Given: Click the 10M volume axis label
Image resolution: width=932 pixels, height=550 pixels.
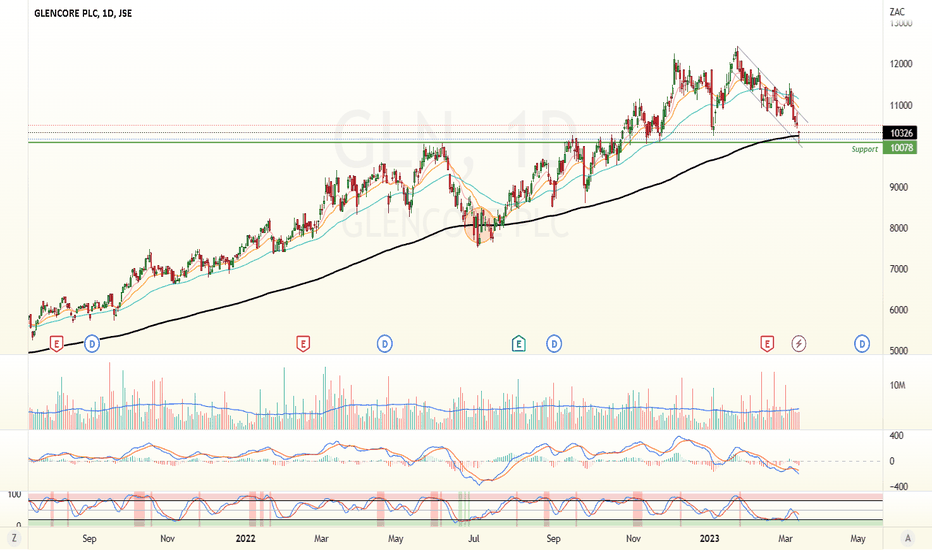Looking at the screenshot, I should 897,385.
